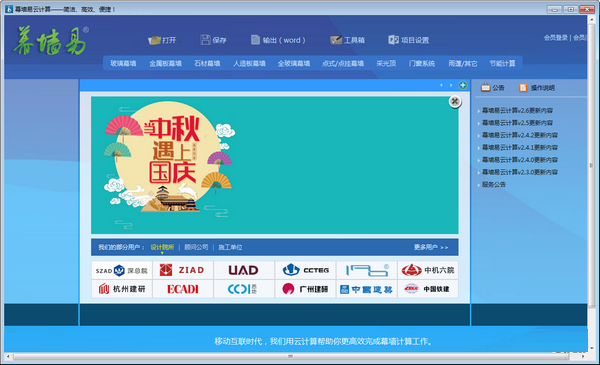Click the ECADI logo tile
The width and height of the screenshot is (600, 365).
pyautogui.click(x=183, y=289)
